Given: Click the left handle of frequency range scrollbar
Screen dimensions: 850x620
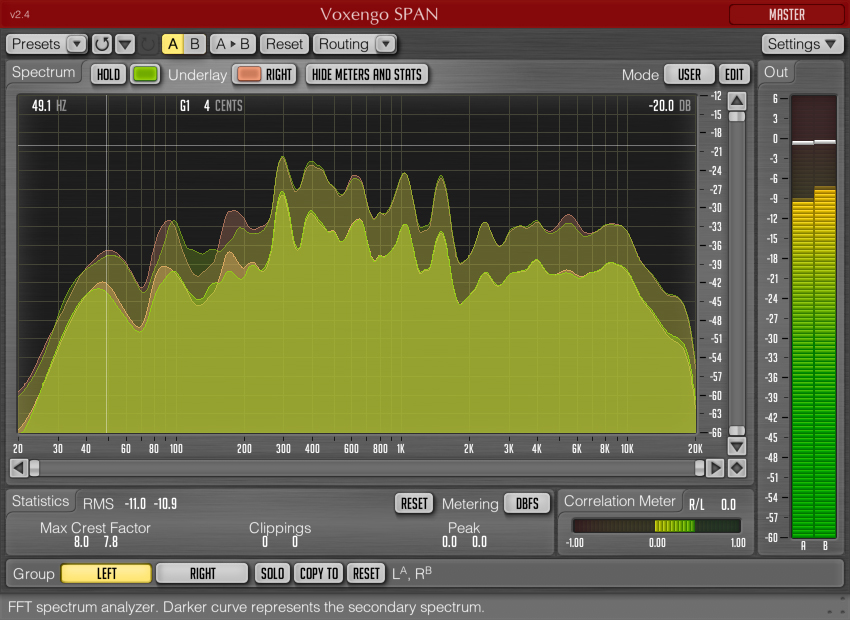Looking at the screenshot, I should pyautogui.click(x=34, y=468).
